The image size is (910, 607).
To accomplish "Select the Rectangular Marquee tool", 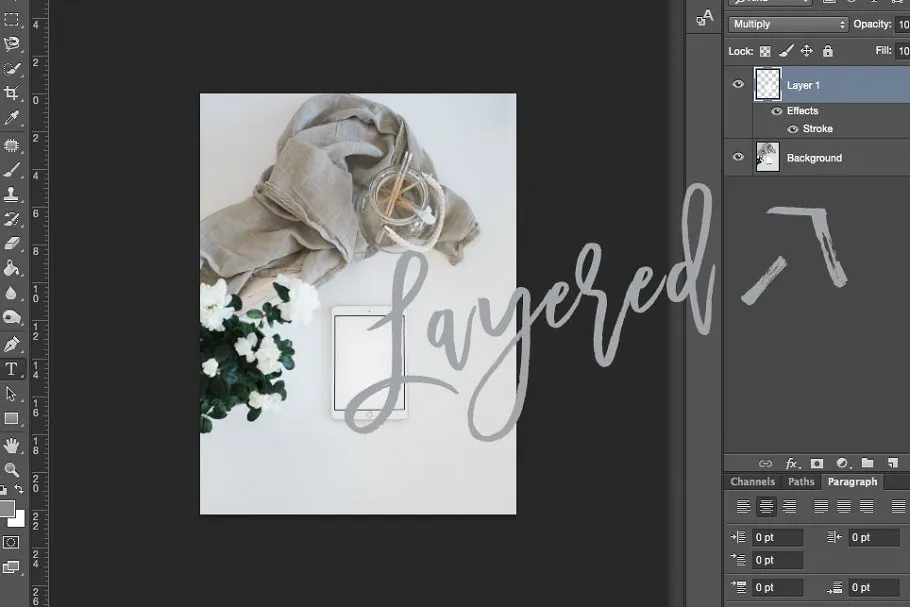I will pos(12,18).
